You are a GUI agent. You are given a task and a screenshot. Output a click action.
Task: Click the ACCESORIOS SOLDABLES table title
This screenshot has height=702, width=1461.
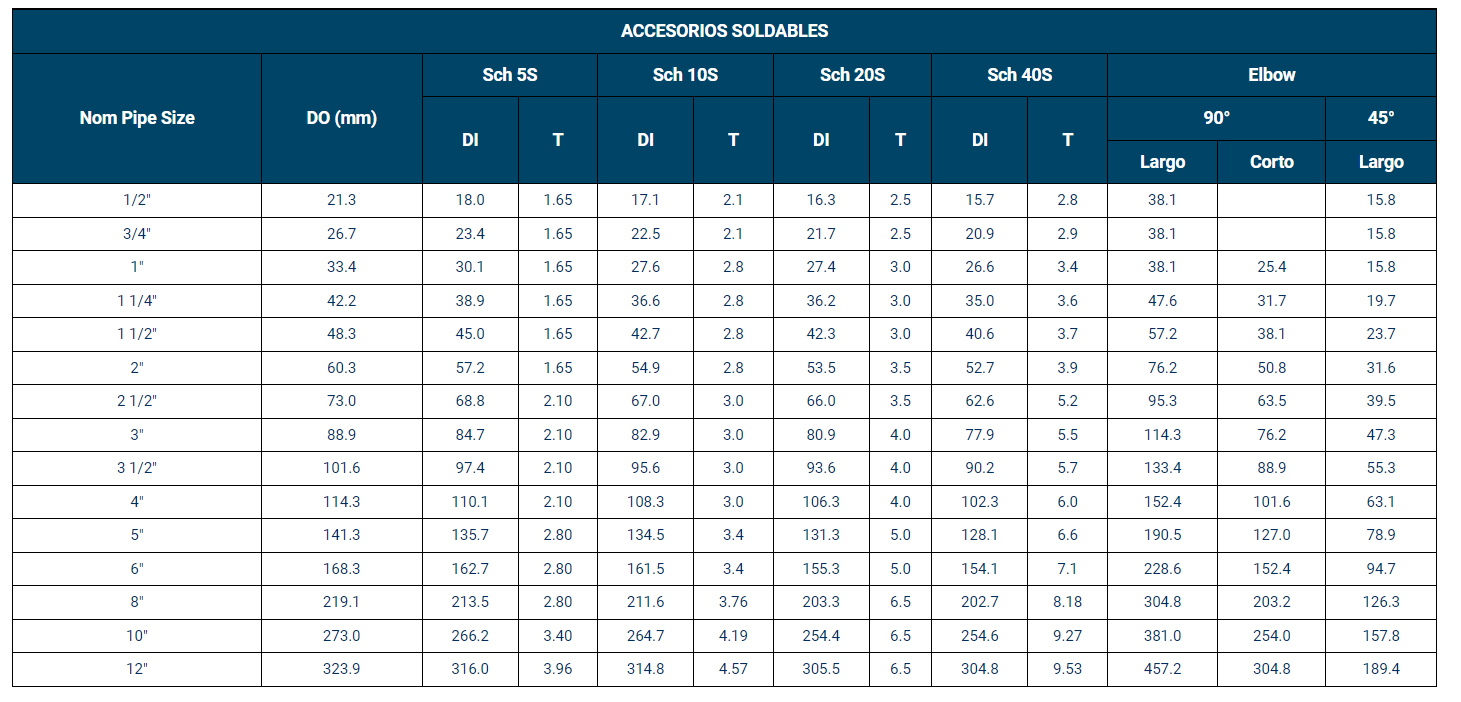pyautogui.click(x=724, y=31)
